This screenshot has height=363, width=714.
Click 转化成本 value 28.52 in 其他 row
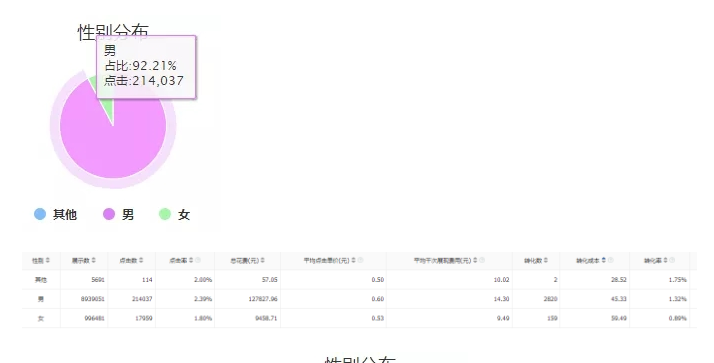[x=619, y=280]
